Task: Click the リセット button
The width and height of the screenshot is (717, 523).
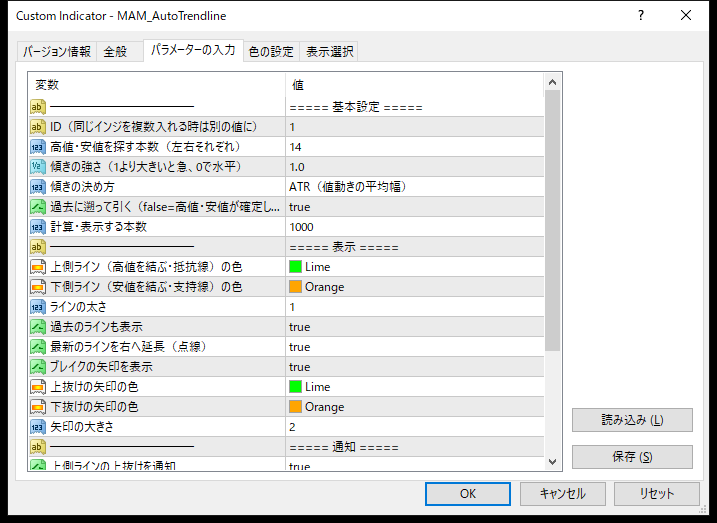Action: 657,494
